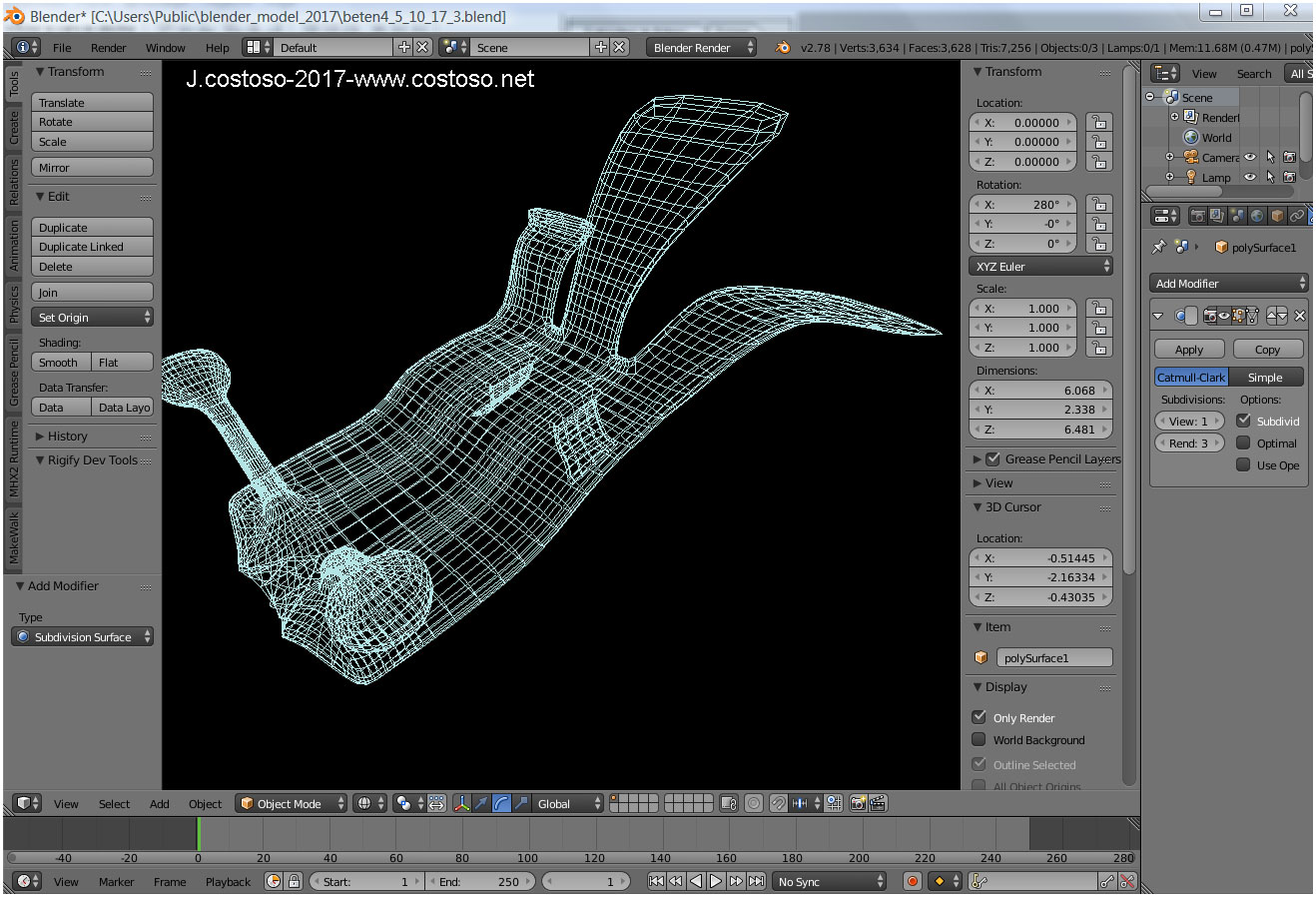Image resolution: width=1316 pixels, height=897 pixels.
Task: Toggle the Only Render checkbox
Action: 980,717
